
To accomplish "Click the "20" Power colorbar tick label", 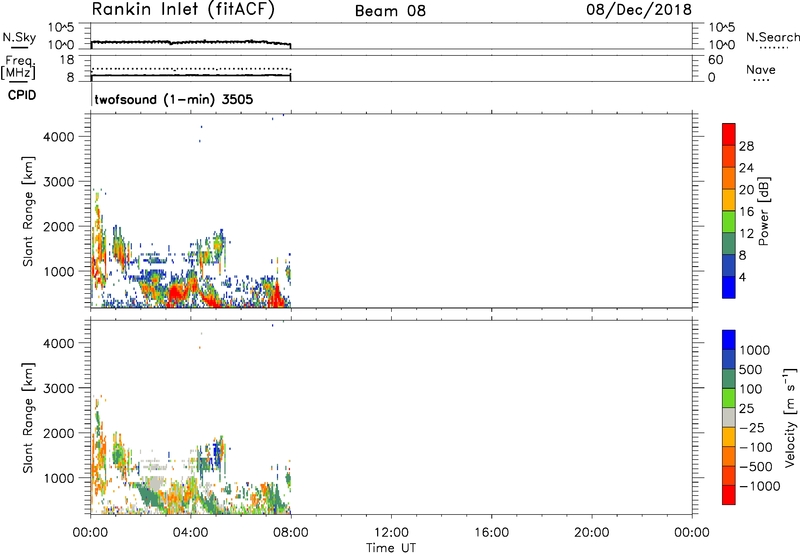I will coord(746,190).
